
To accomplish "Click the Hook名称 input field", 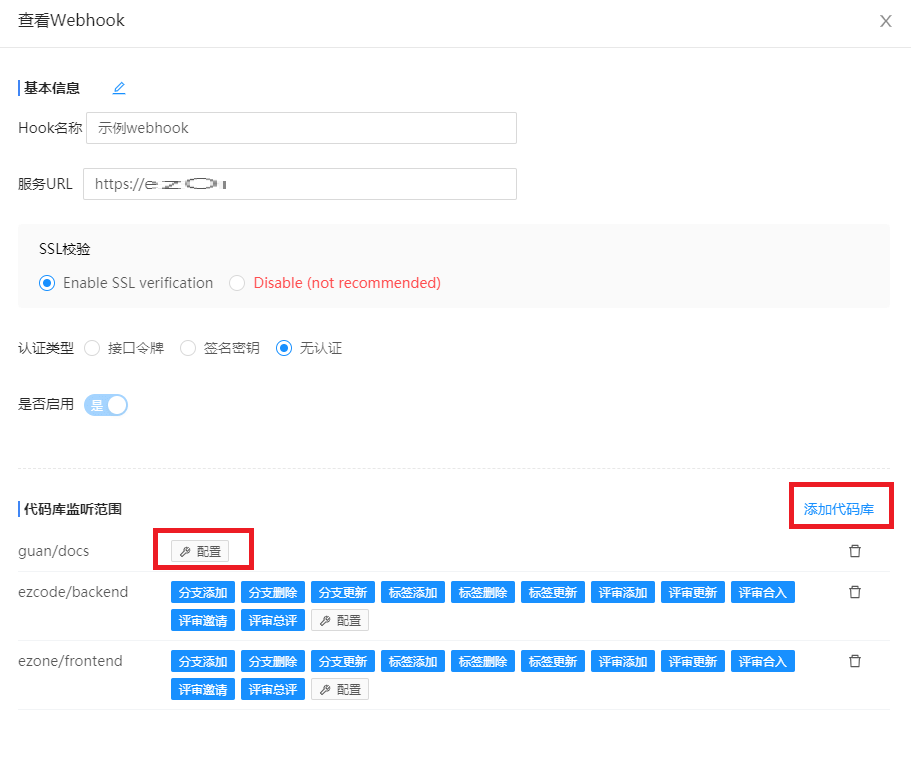I will tap(300, 128).
